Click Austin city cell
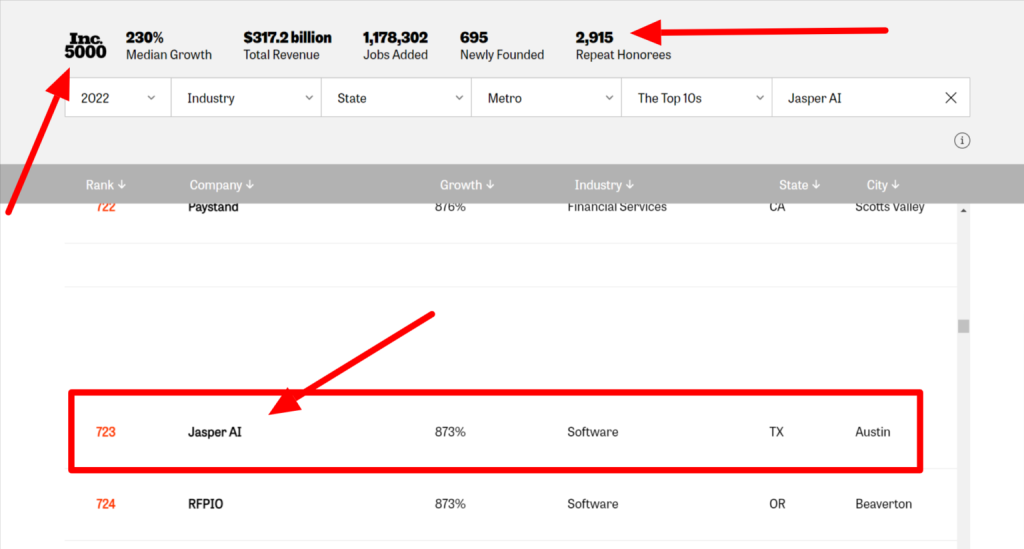The height and width of the screenshot is (549, 1024). click(872, 432)
